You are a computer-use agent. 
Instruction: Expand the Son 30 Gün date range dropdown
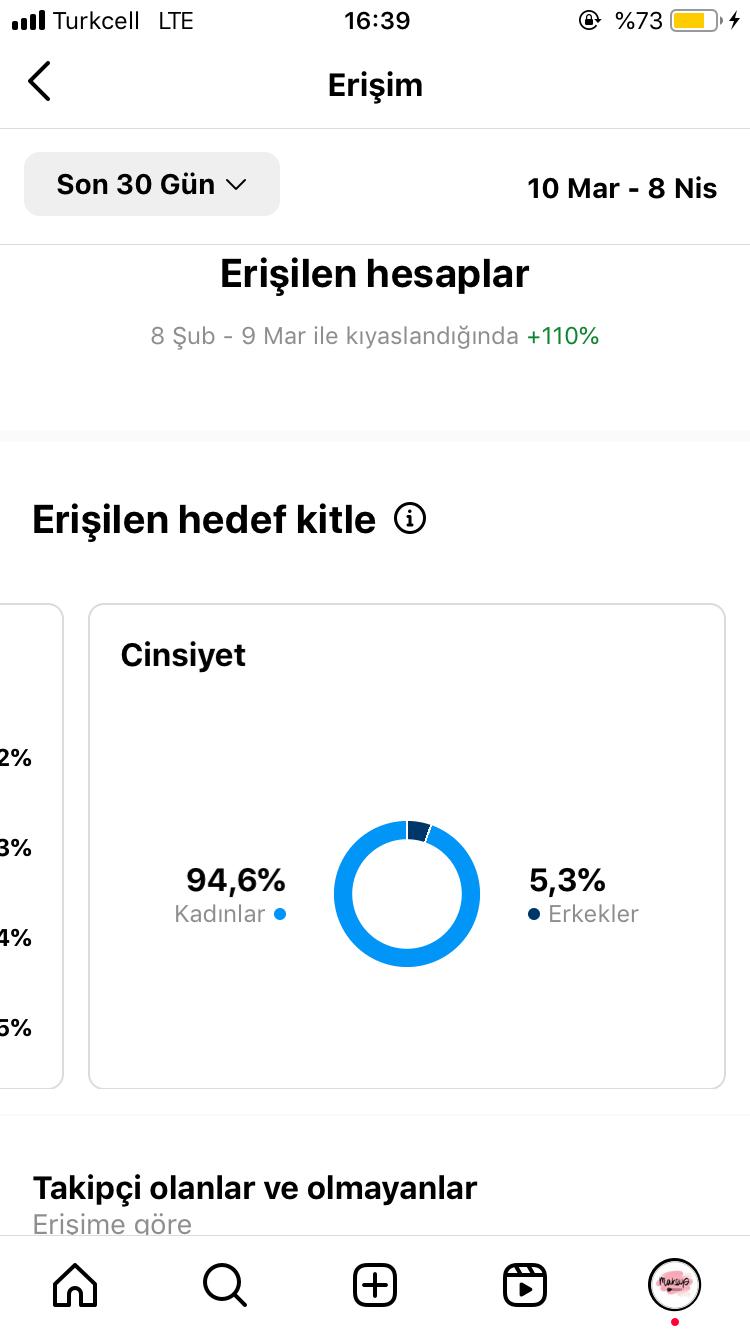[x=152, y=184]
